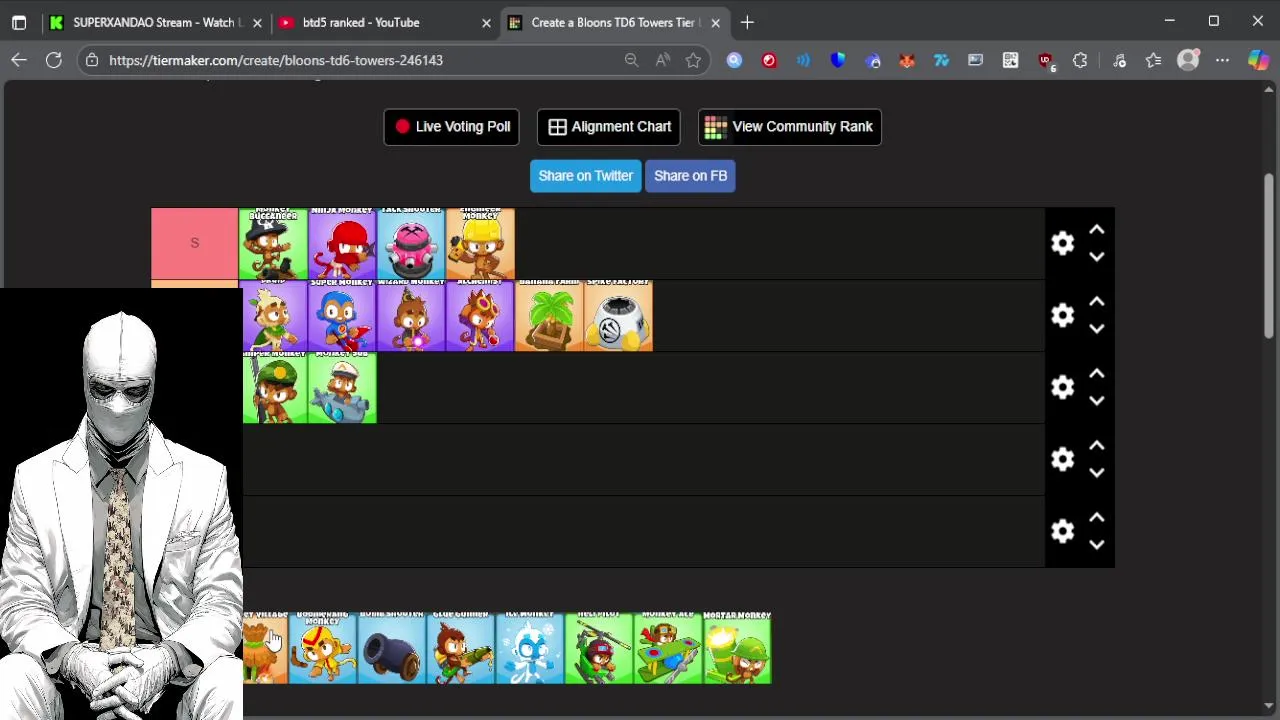This screenshot has width=1280, height=720.
Task: Select the Spike Factory tower tile
Action: [618, 315]
